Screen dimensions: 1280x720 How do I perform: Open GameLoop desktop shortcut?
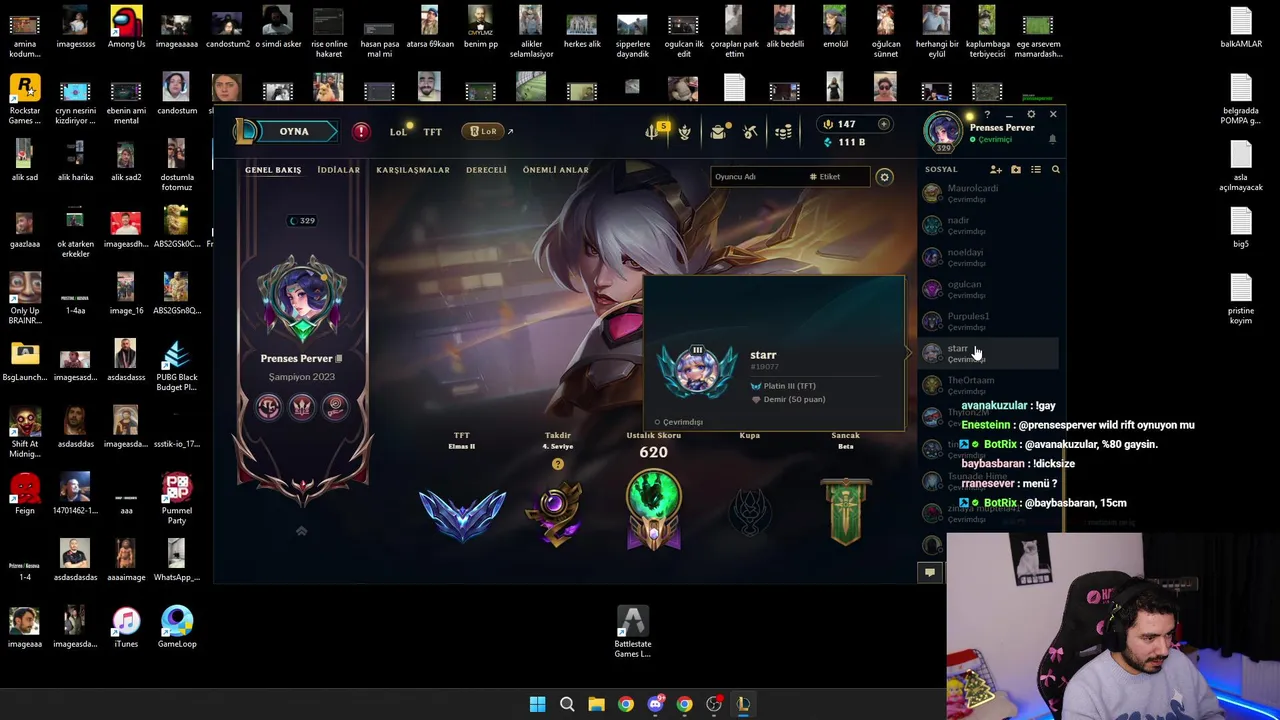click(176, 627)
